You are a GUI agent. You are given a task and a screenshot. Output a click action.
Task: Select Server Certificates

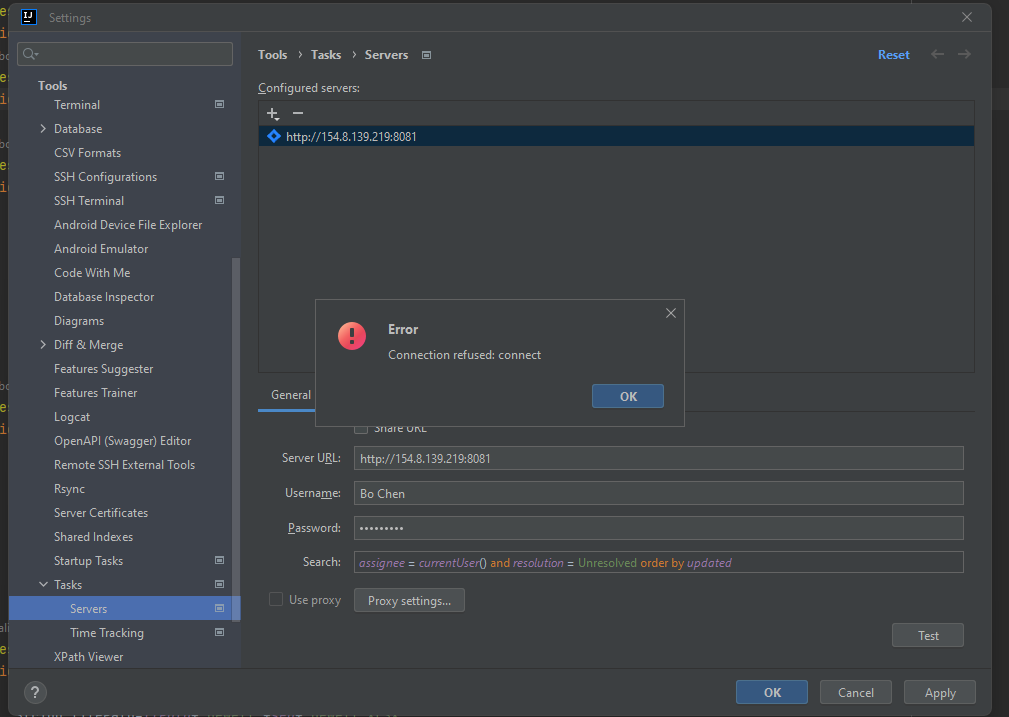[x=101, y=513]
